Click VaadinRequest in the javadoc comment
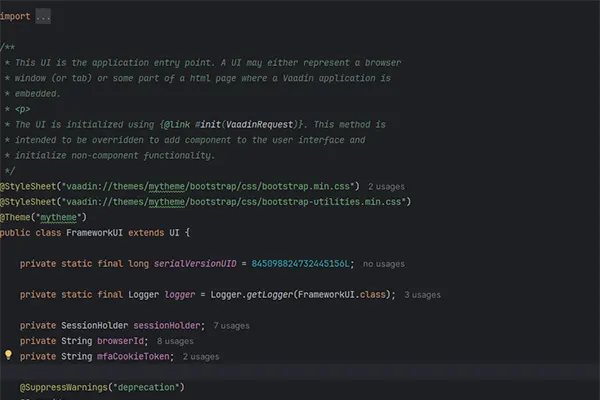Viewport: 600px width, 400px height. (259, 125)
